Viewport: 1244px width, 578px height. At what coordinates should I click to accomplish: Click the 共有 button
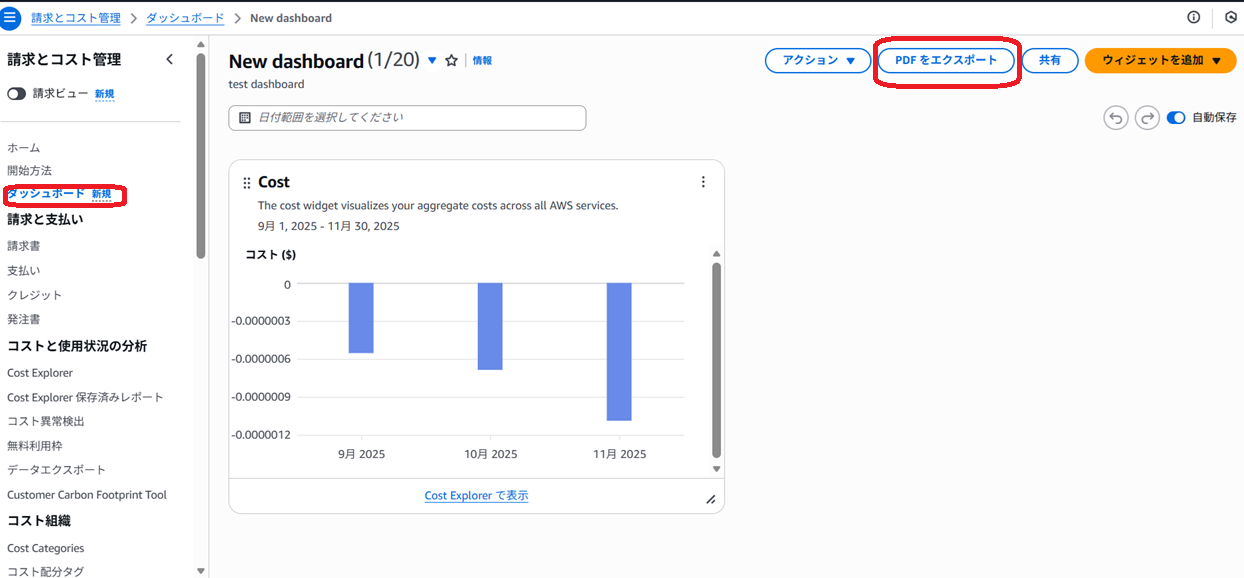pos(1049,60)
